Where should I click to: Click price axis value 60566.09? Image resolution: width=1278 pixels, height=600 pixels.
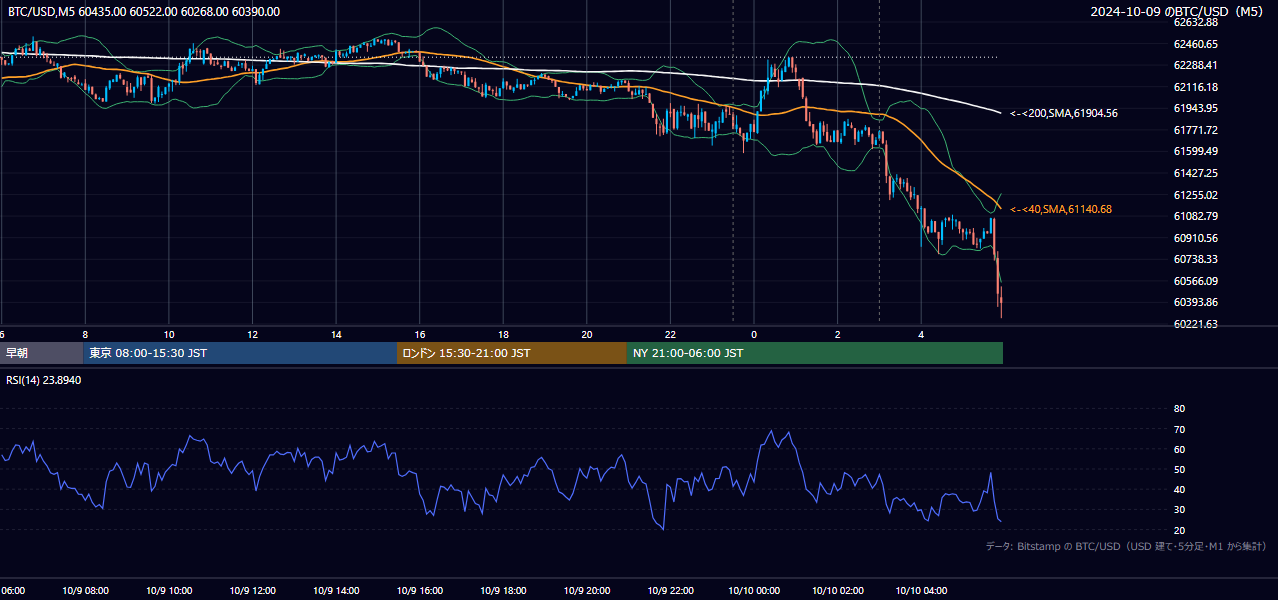[x=1195, y=281]
